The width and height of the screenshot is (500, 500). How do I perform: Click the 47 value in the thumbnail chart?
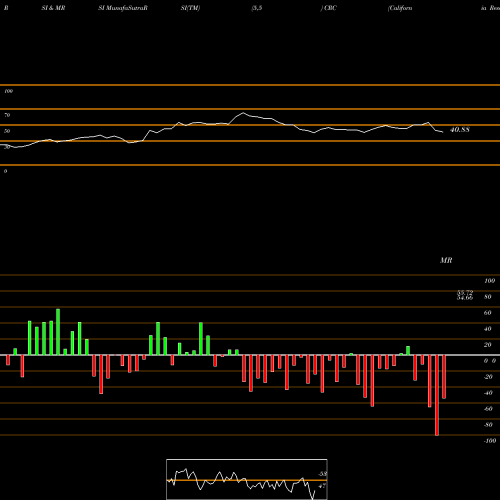tap(322, 486)
